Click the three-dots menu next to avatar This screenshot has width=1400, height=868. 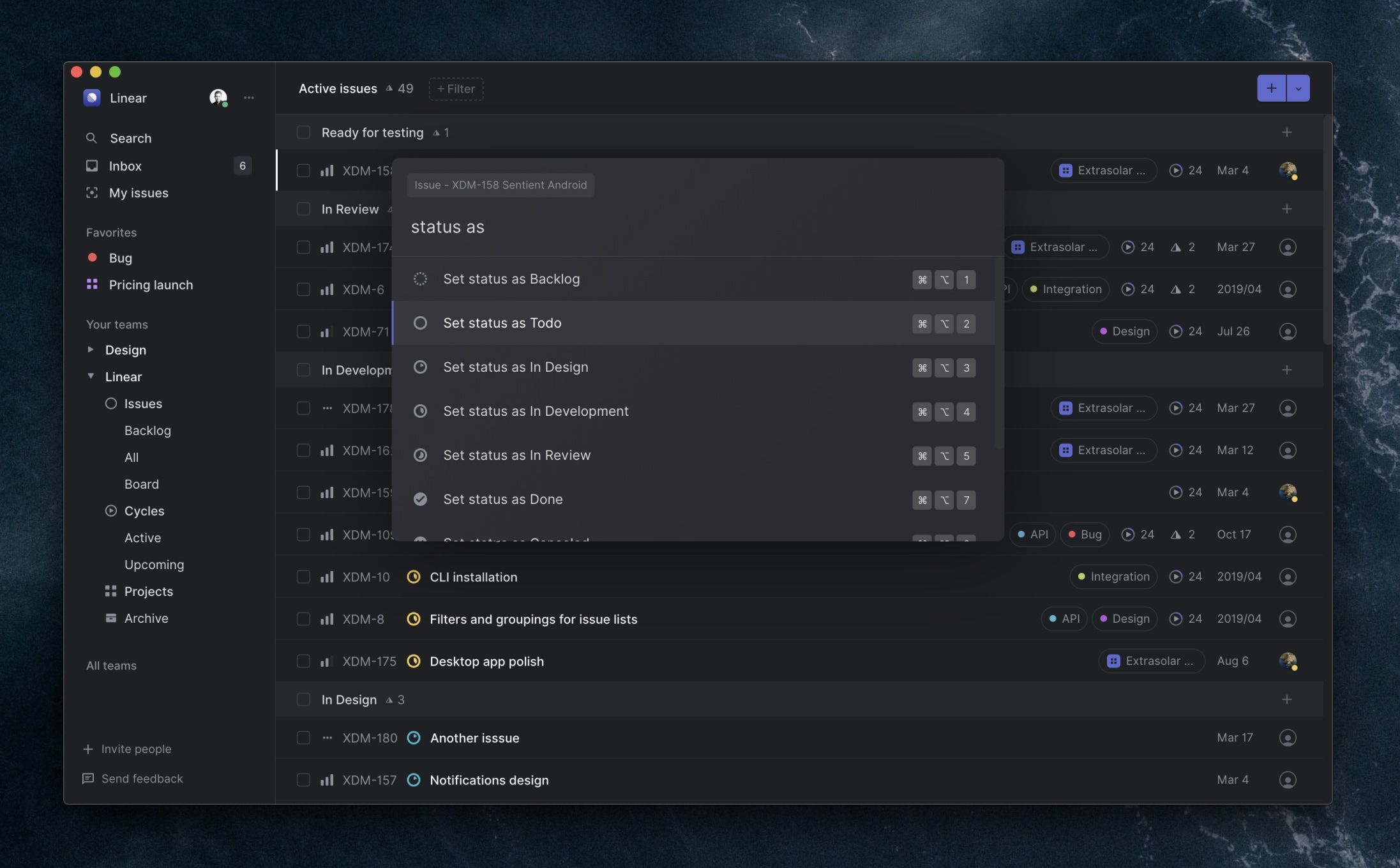click(x=249, y=98)
